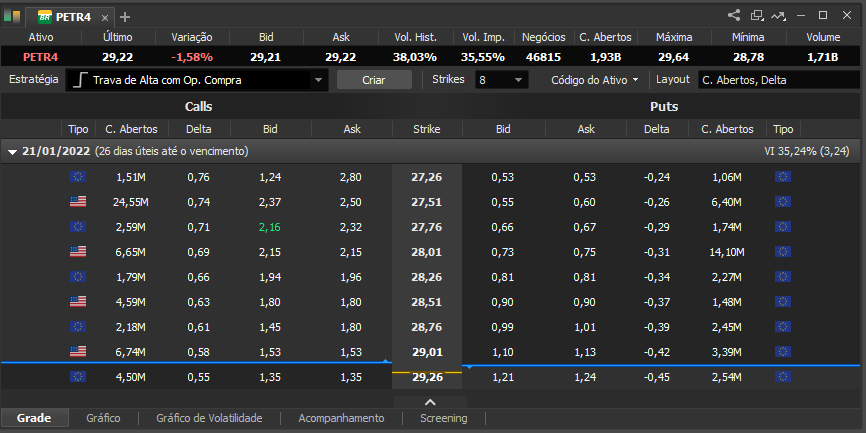The height and width of the screenshot is (433, 866).
Task: Click the Puts section header
Action: tap(664, 107)
